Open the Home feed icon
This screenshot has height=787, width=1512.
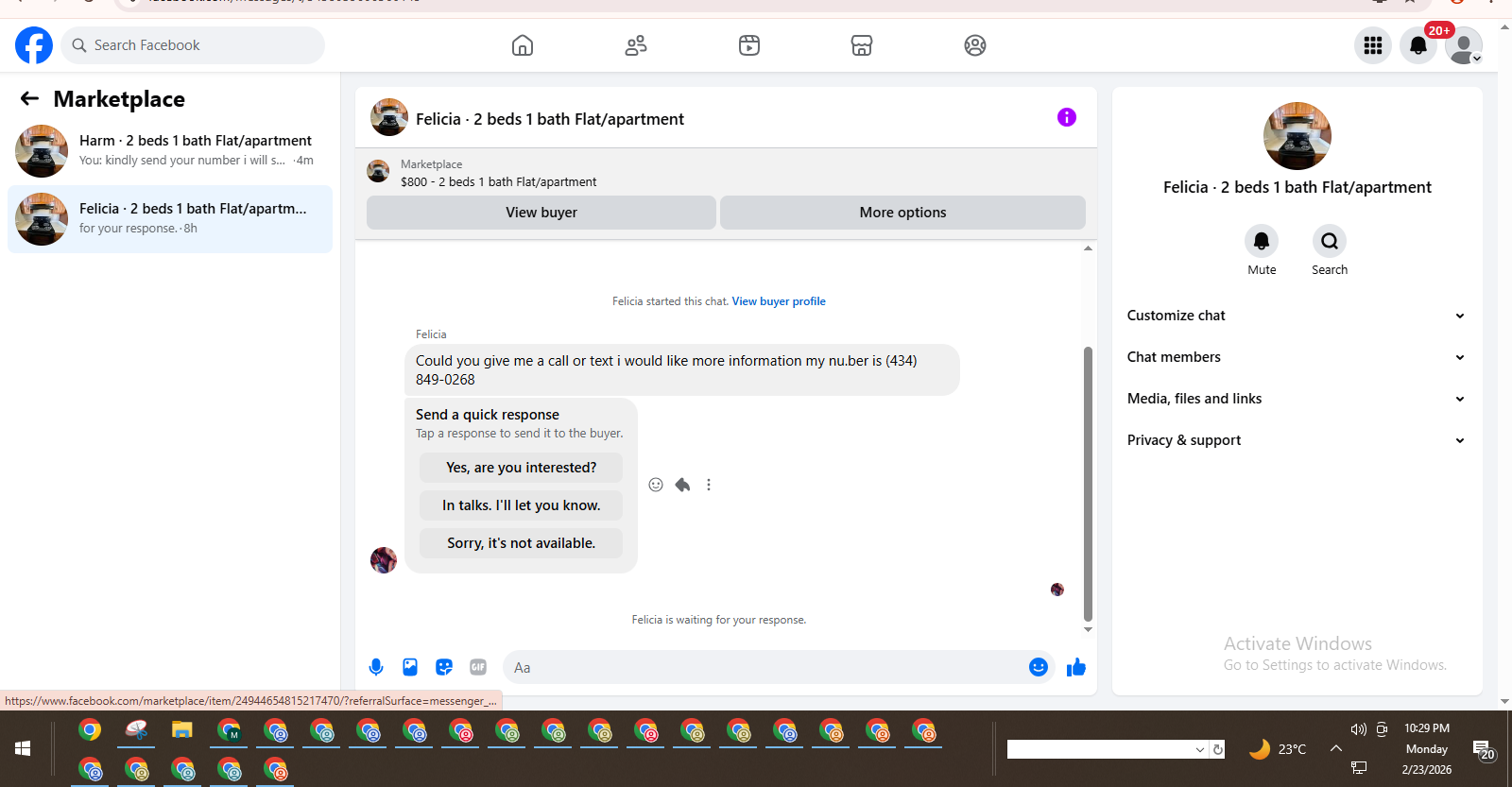(523, 45)
